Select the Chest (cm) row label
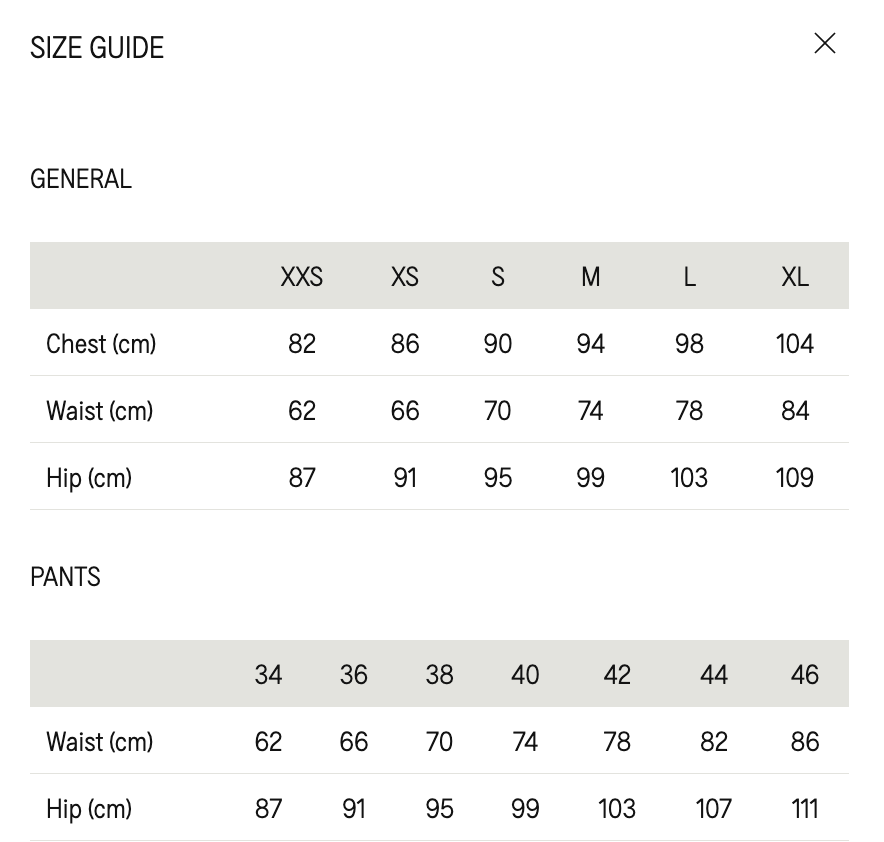 pos(101,344)
